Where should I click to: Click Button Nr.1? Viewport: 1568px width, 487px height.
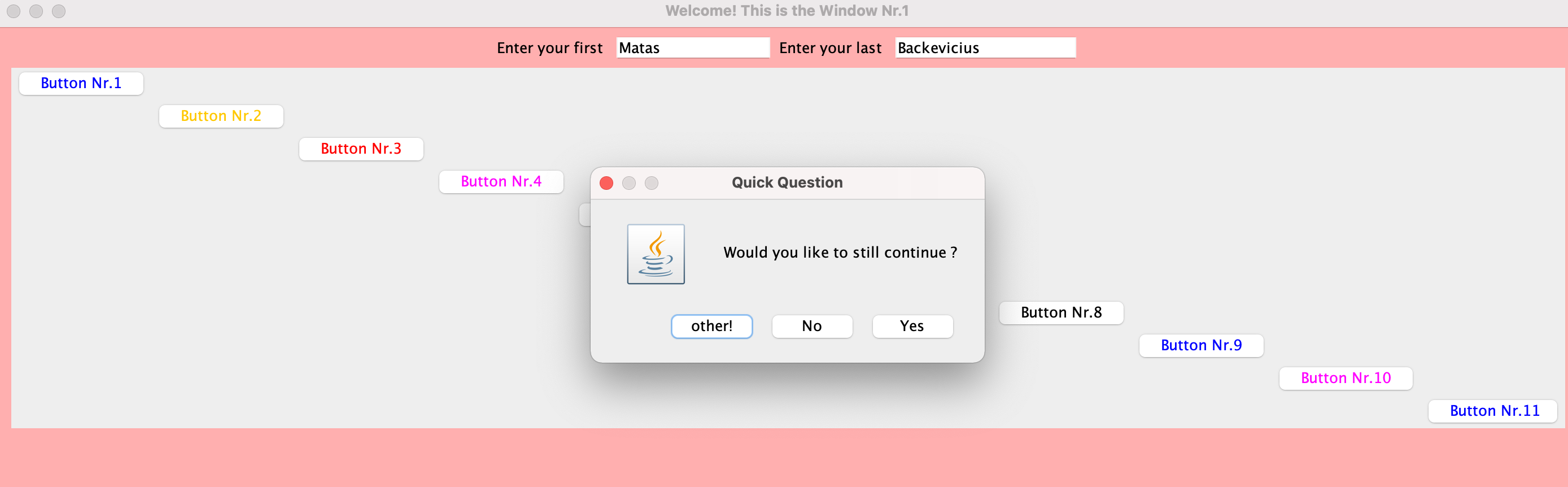coord(81,84)
